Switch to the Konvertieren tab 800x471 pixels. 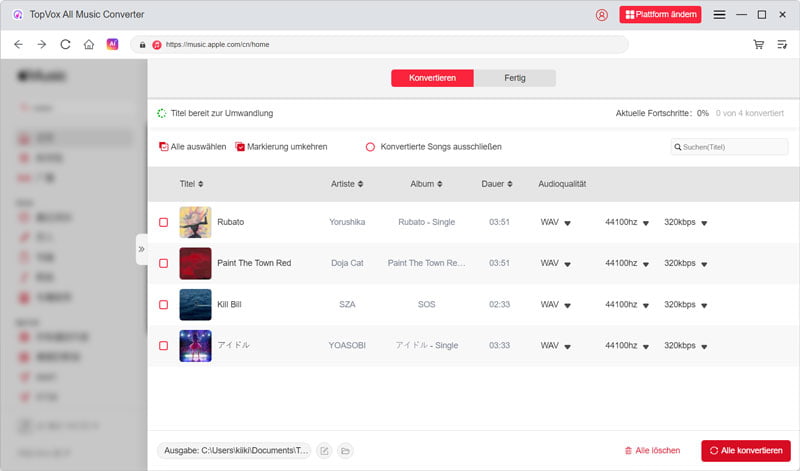pos(432,78)
